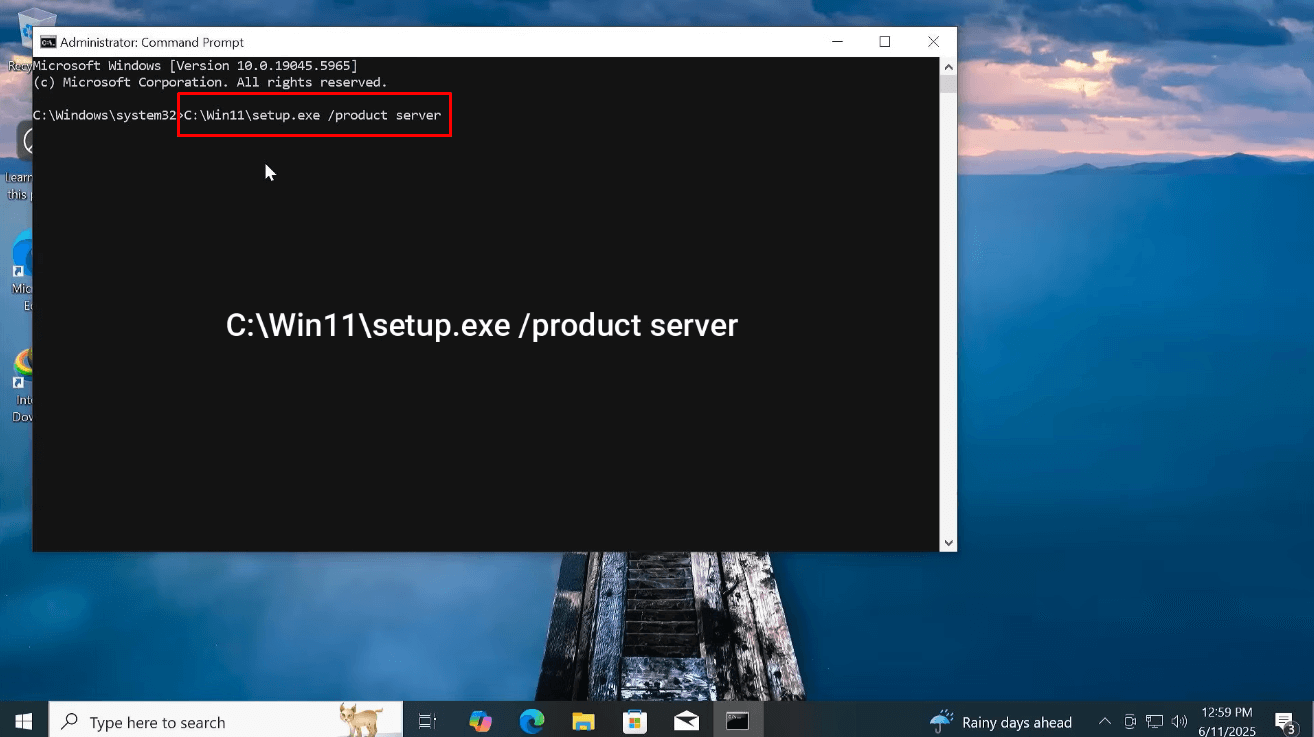This screenshot has width=1314, height=737.
Task: Open Action Center notifications
Action: pos(1284,721)
